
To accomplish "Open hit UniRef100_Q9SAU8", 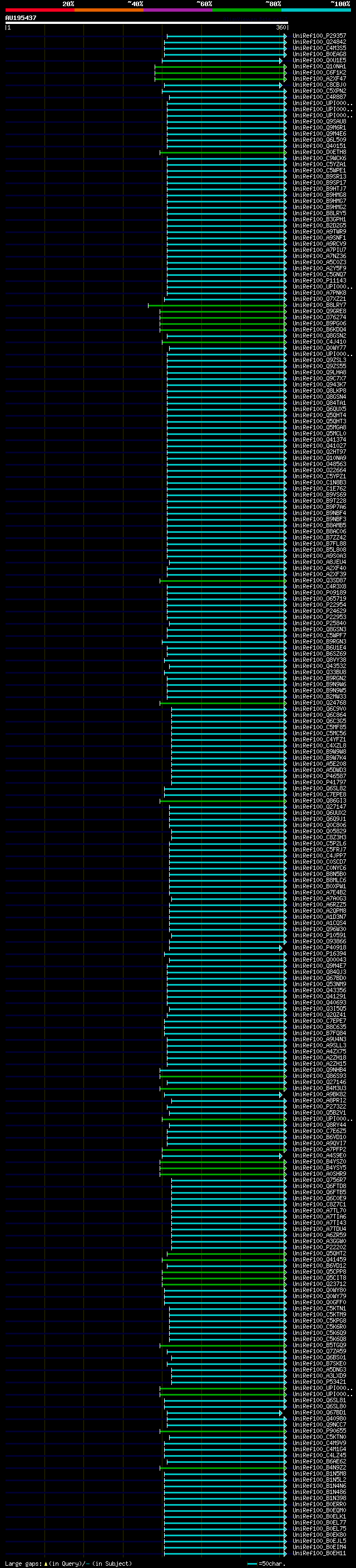I will pyautogui.click(x=319, y=122).
